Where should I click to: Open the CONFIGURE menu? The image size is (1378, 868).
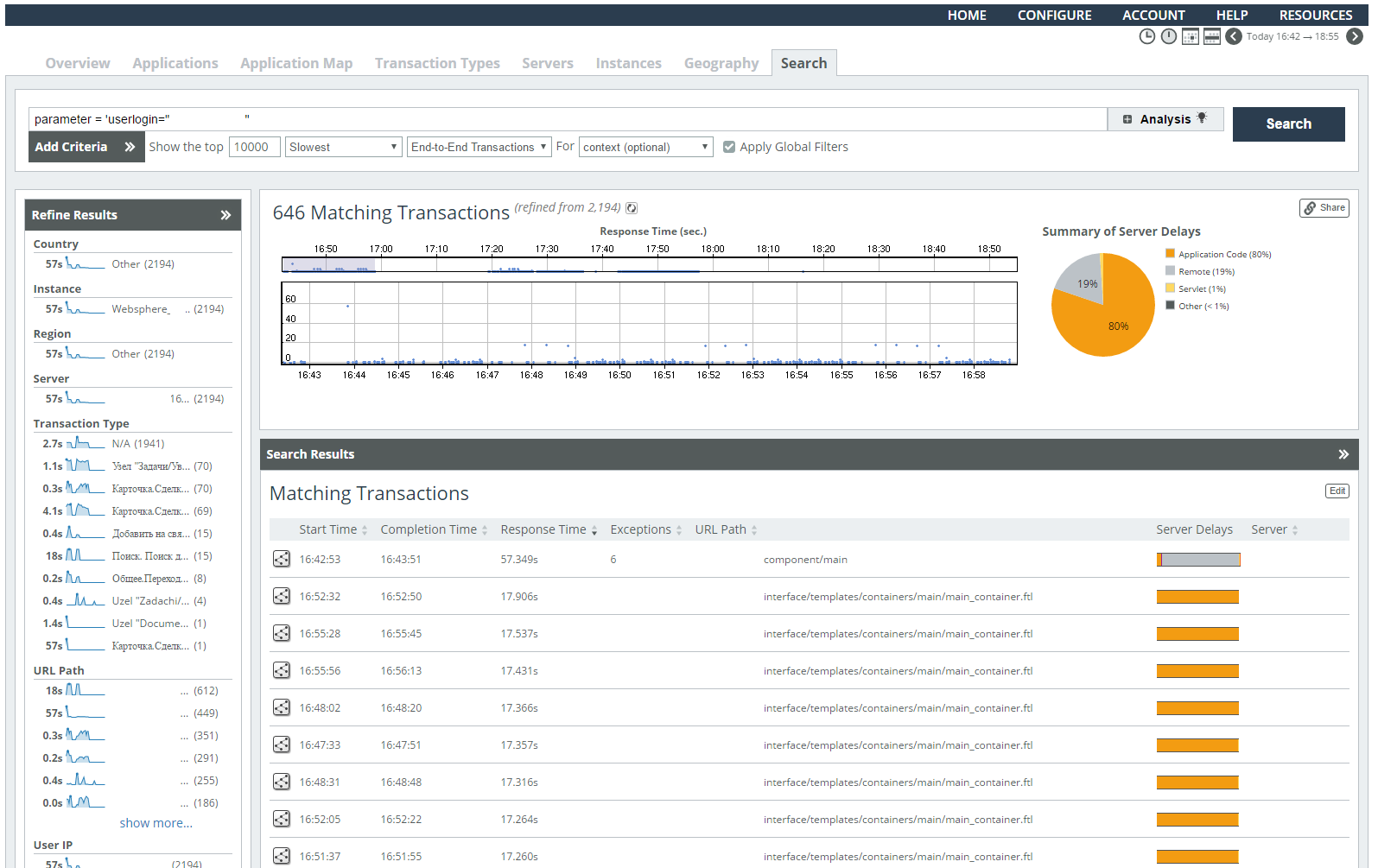[1054, 15]
